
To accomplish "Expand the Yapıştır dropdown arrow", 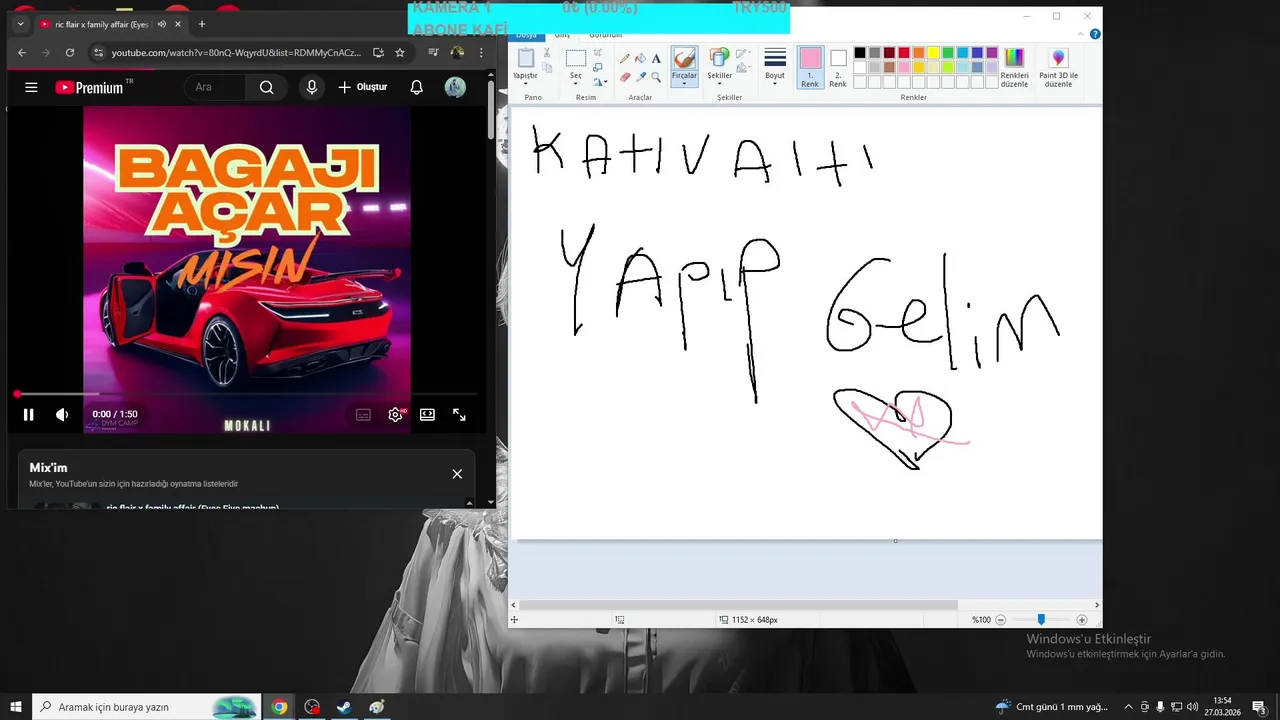I will (x=525, y=83).
